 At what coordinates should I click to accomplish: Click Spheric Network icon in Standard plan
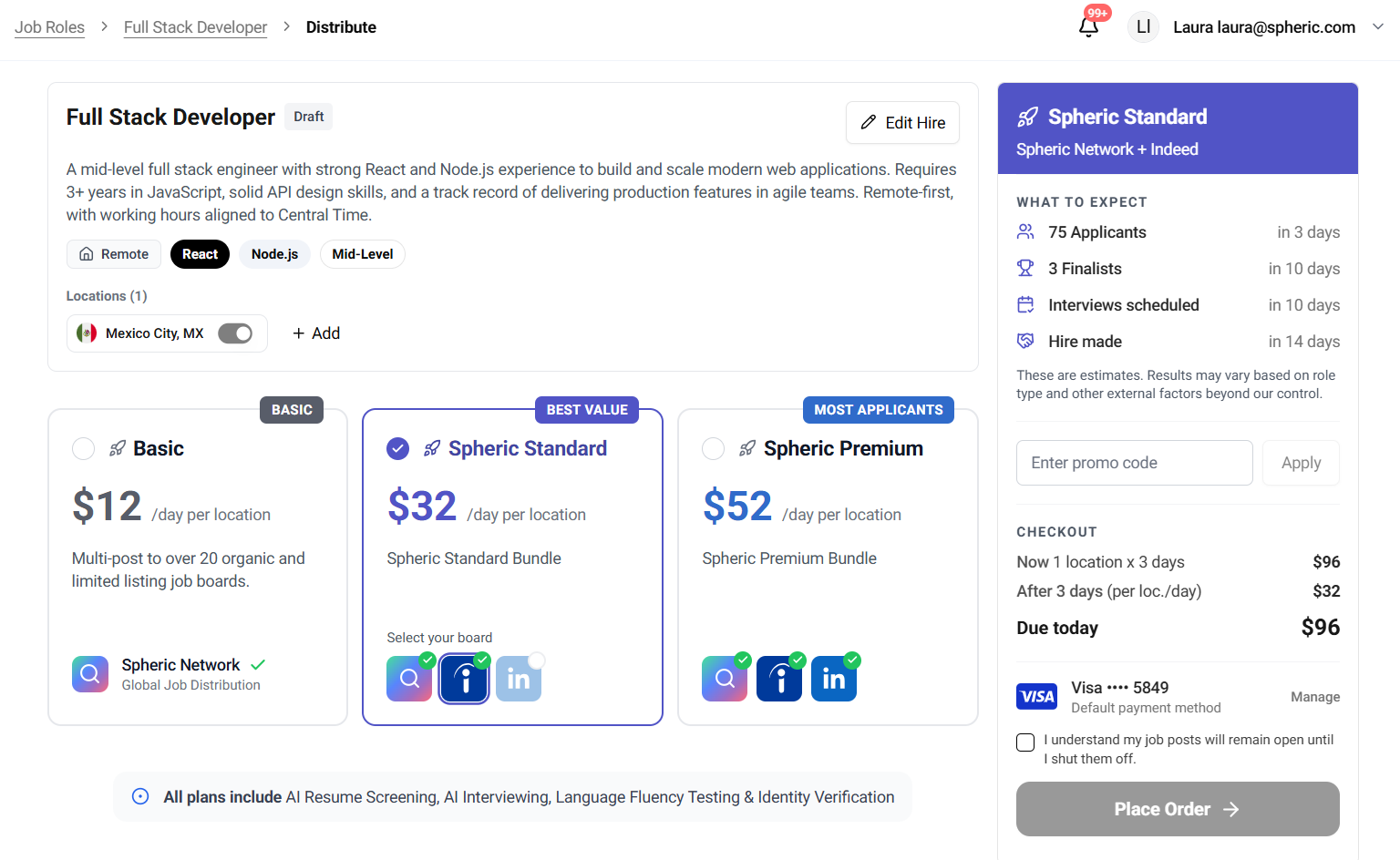tap(409, 680)
